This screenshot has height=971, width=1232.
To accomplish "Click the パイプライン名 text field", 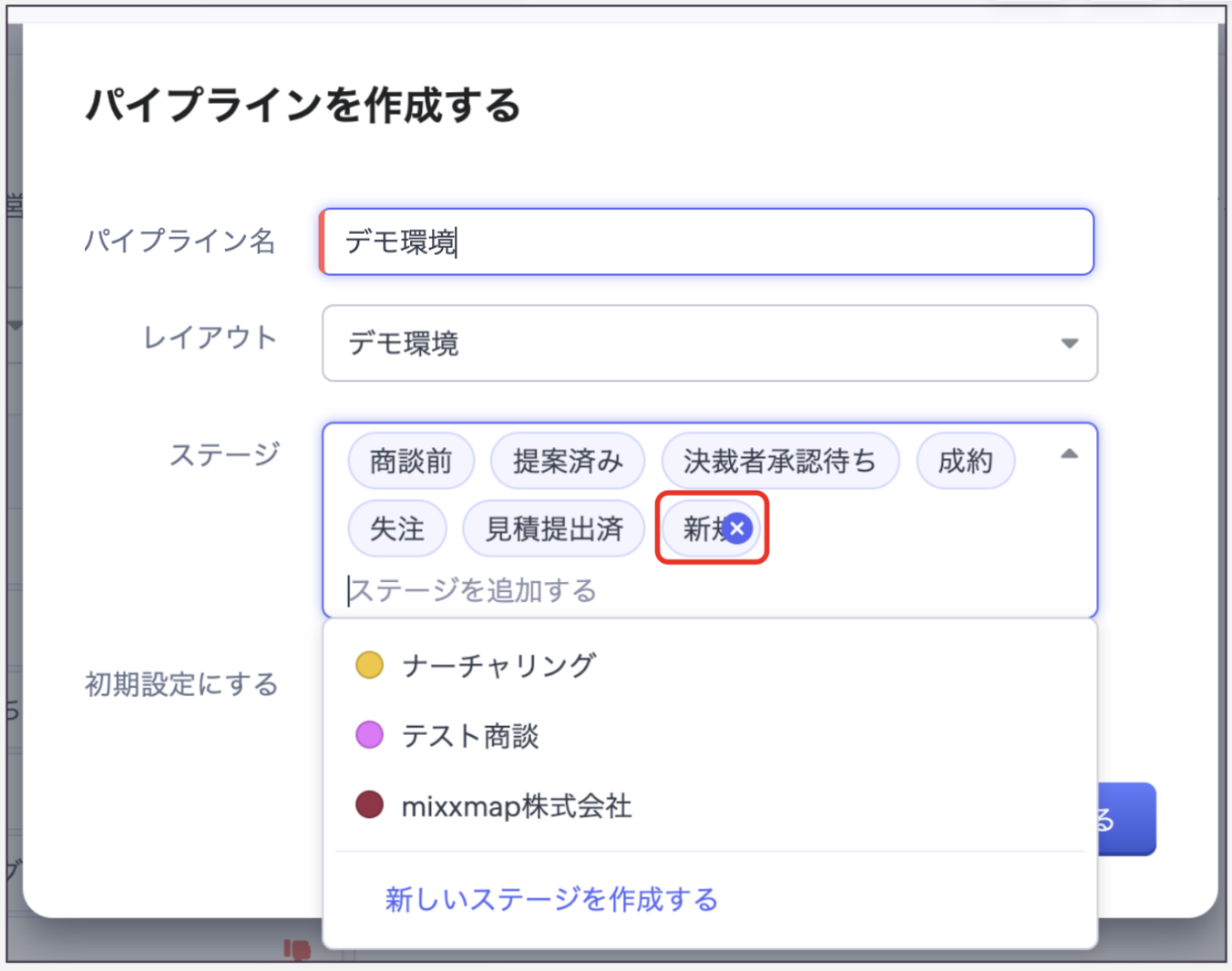I will (x=707, y=242).
